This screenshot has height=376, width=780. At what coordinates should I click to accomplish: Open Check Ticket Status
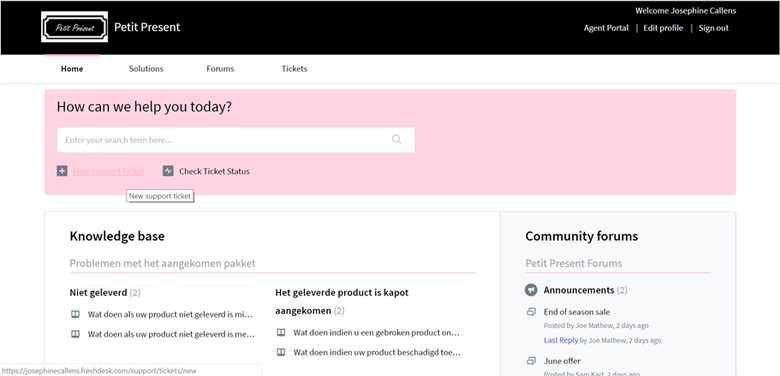pyautogui.click(x=214, y=171)
